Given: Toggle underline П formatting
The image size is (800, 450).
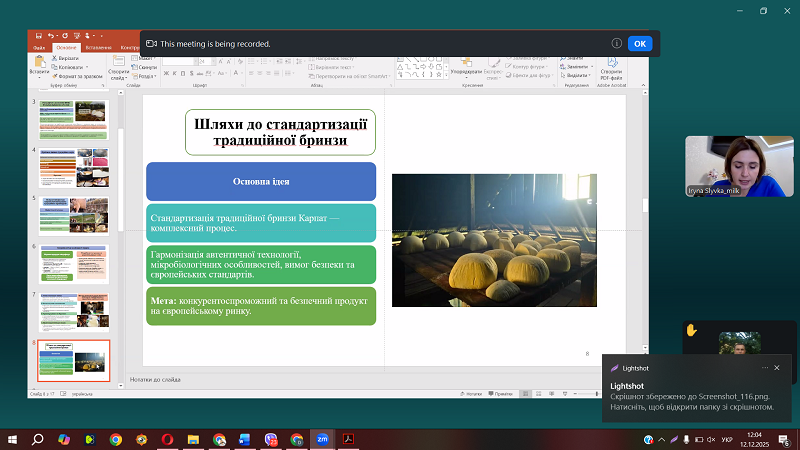Looking at the screenshot, I should (183, 73).
